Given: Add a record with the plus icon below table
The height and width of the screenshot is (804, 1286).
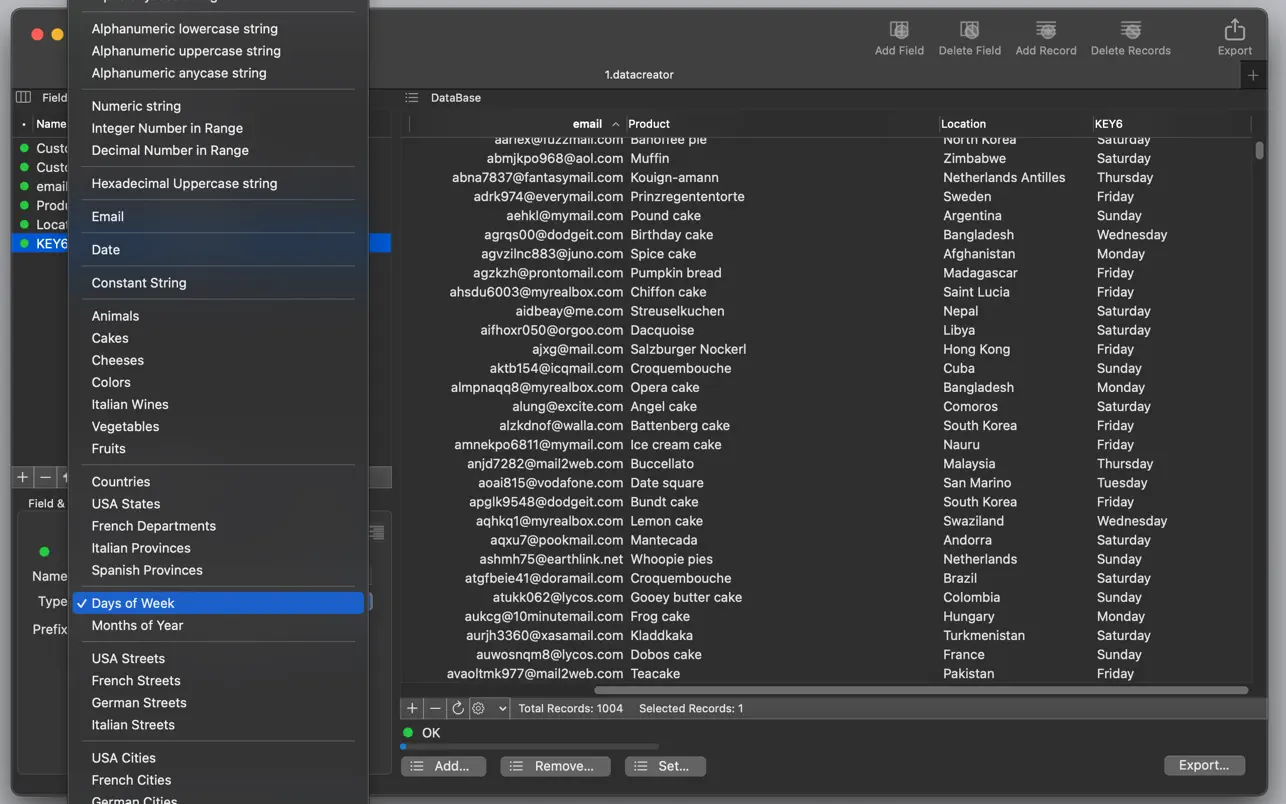Looking at the screenshot, I should (x=412, y=708).
